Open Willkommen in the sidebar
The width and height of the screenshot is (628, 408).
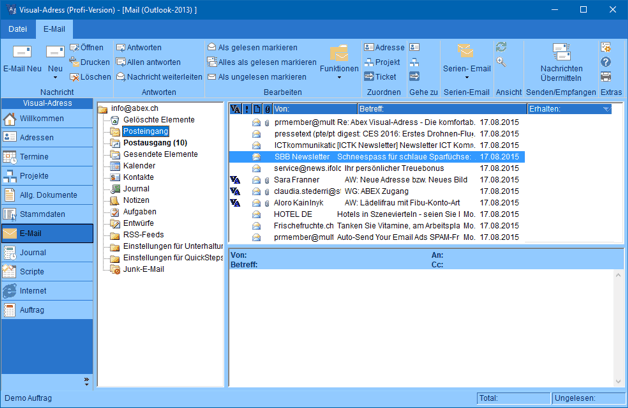click(x=47, y=119)
